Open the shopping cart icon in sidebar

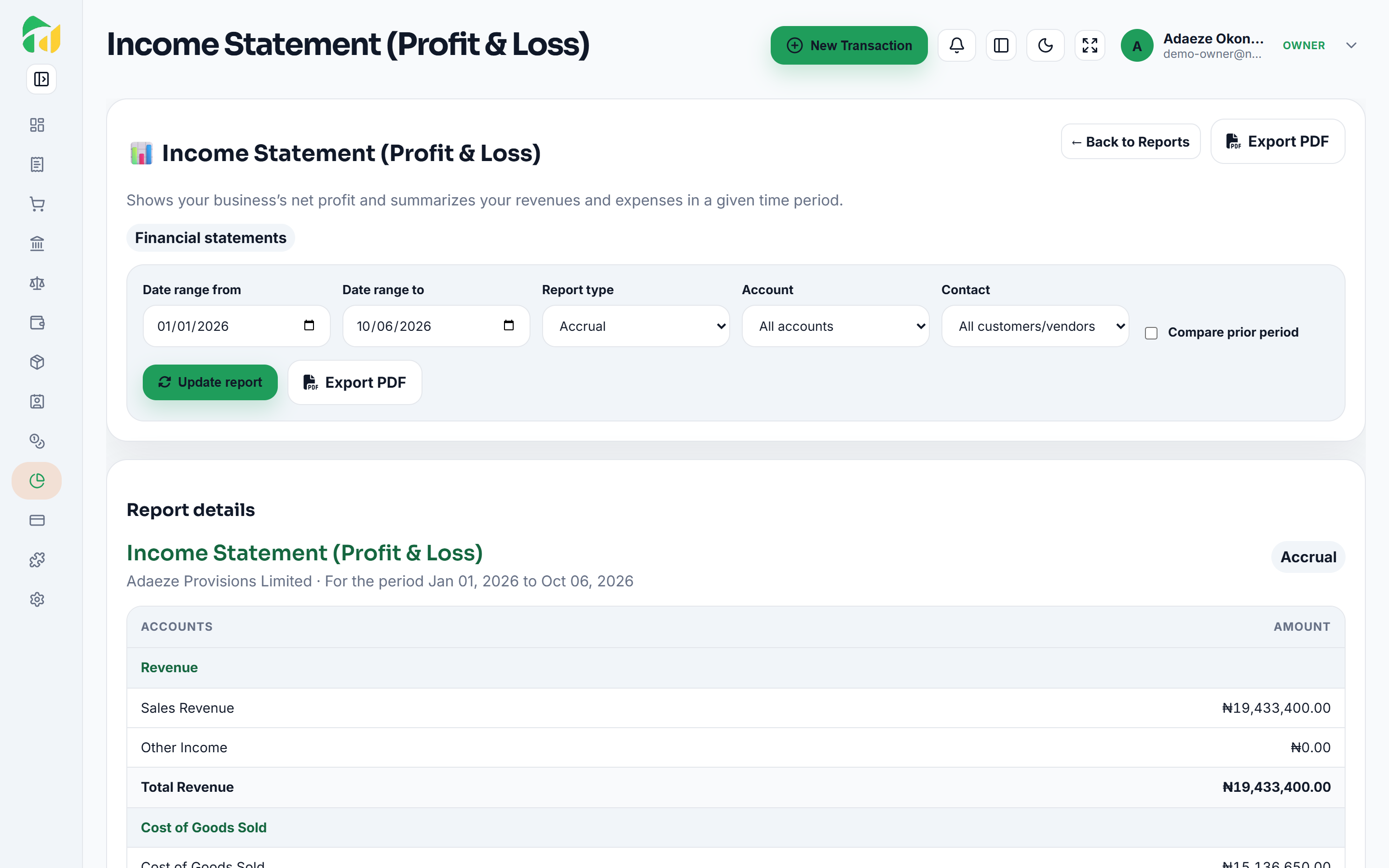click(x=37, y=204)
